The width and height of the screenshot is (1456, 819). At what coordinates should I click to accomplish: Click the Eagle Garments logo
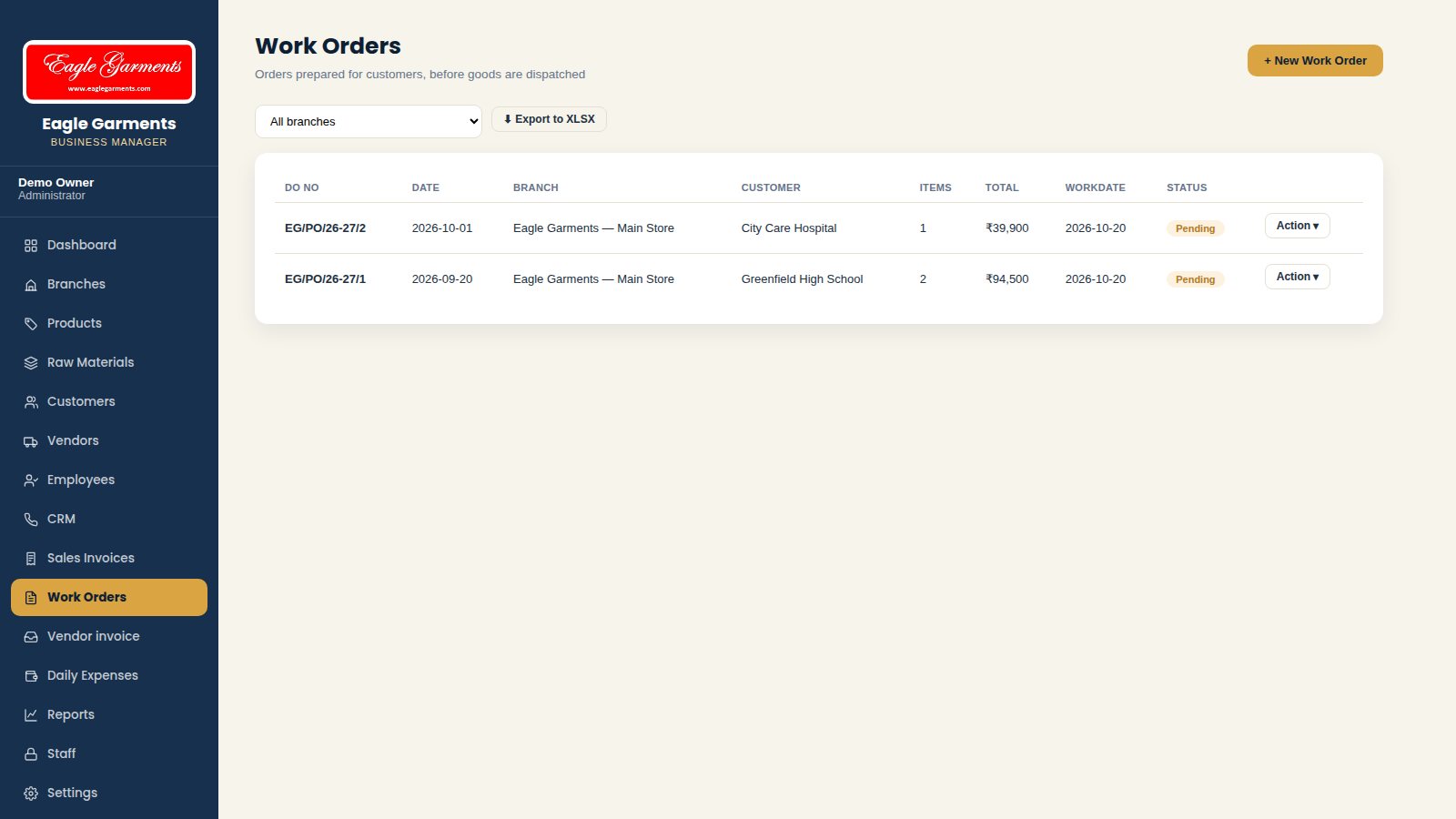pos(109,72)
